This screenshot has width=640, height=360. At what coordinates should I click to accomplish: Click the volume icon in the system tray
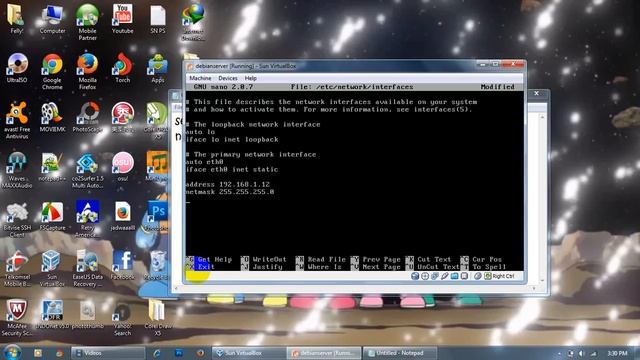pyautogui.click(x=581, y=353)
